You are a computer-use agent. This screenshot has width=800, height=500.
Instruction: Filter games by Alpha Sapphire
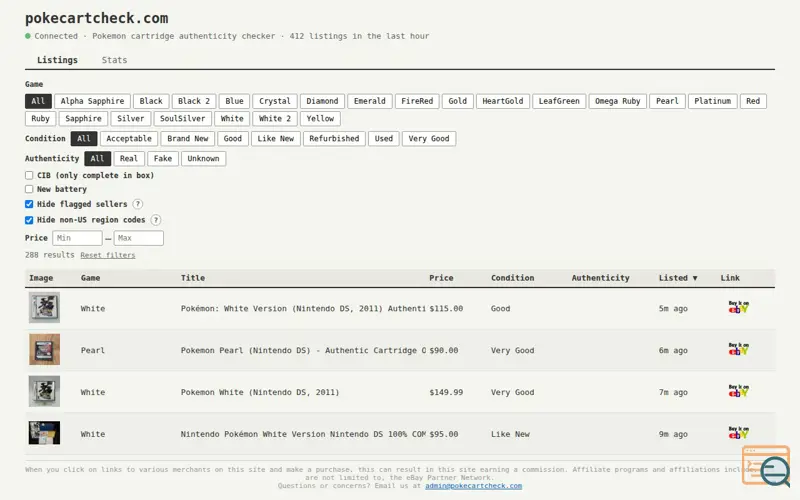click(x=92, y=101)
